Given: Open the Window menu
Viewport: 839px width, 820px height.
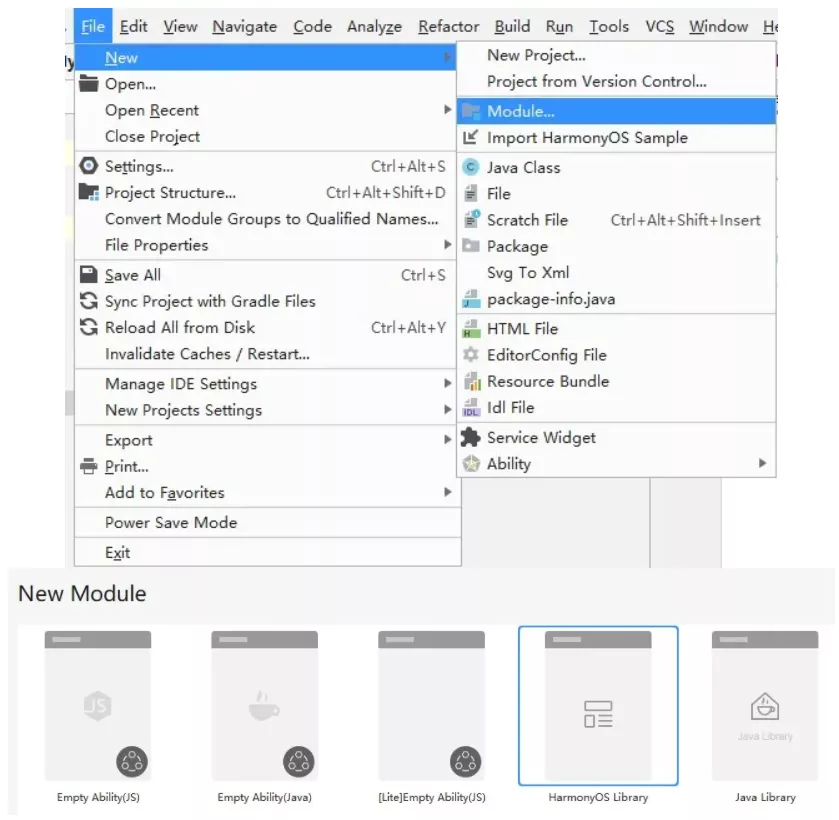Looking at the screenshot, I should (x=718, y=26).
